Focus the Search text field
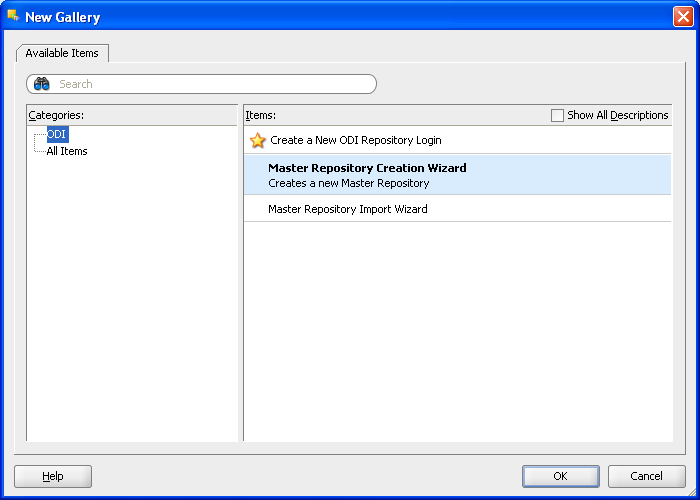 (210, 84)
